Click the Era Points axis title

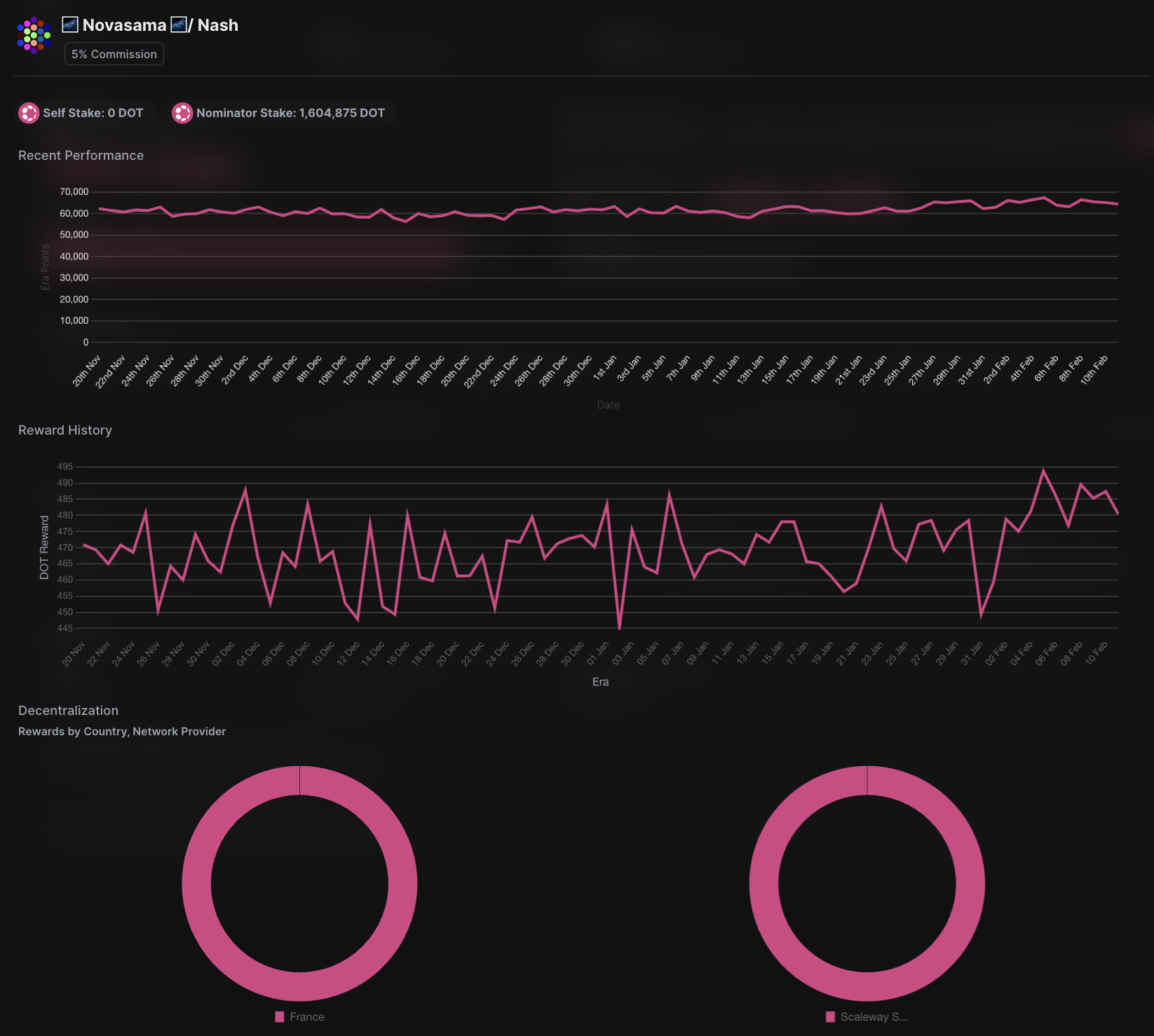point(45,267)
